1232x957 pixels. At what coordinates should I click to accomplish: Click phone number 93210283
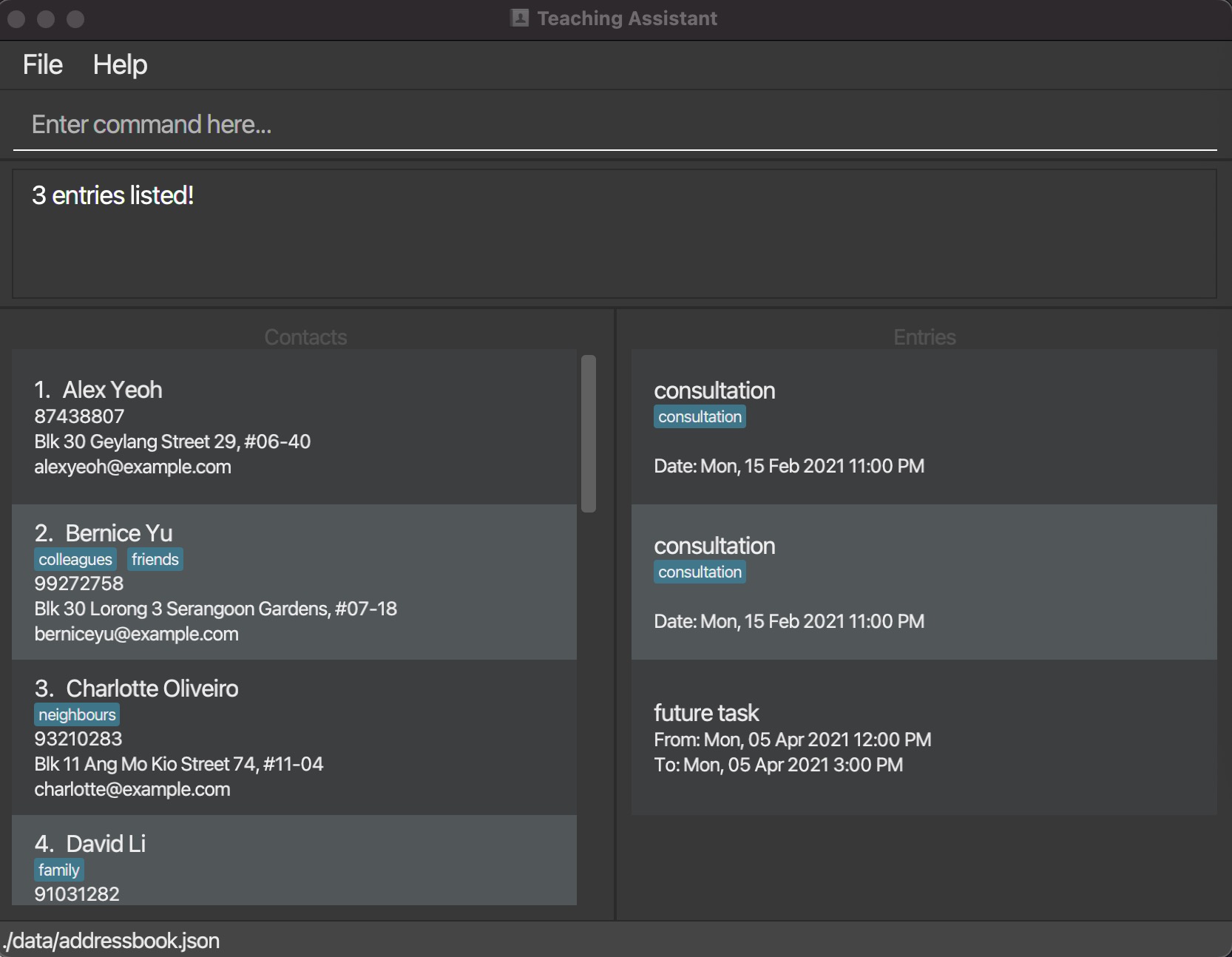point(78,739)
